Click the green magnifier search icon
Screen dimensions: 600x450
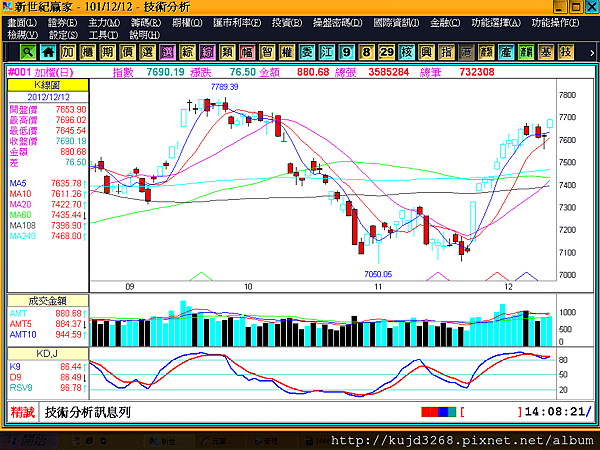(28, 52)
